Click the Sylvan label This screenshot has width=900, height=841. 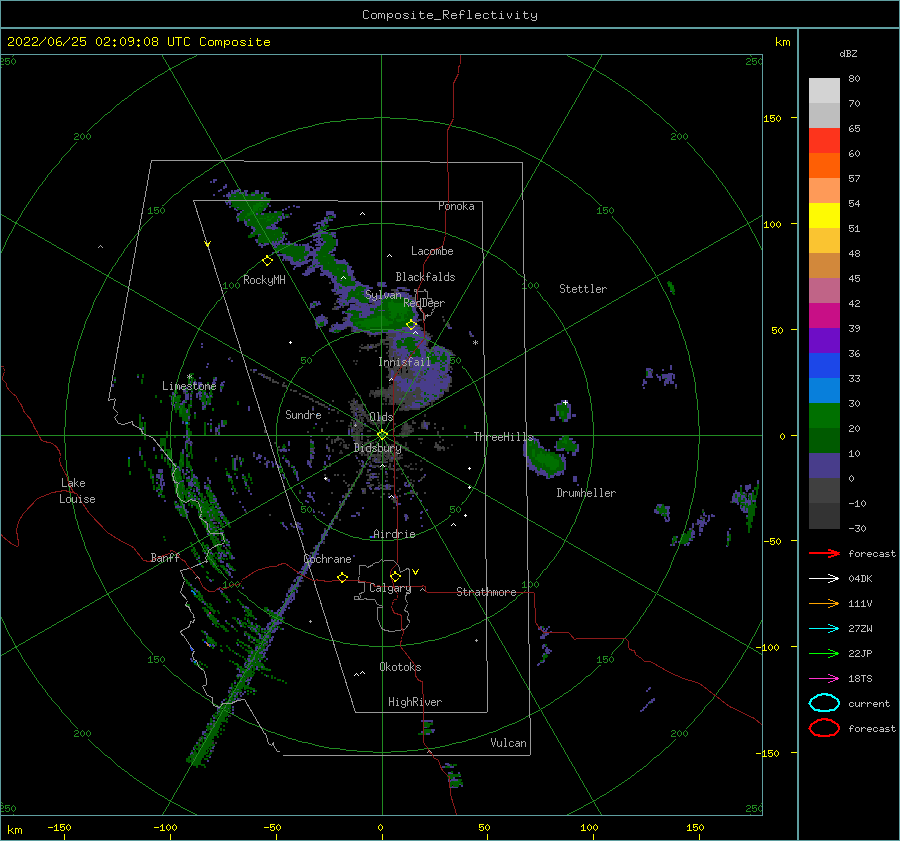point(383,295)
